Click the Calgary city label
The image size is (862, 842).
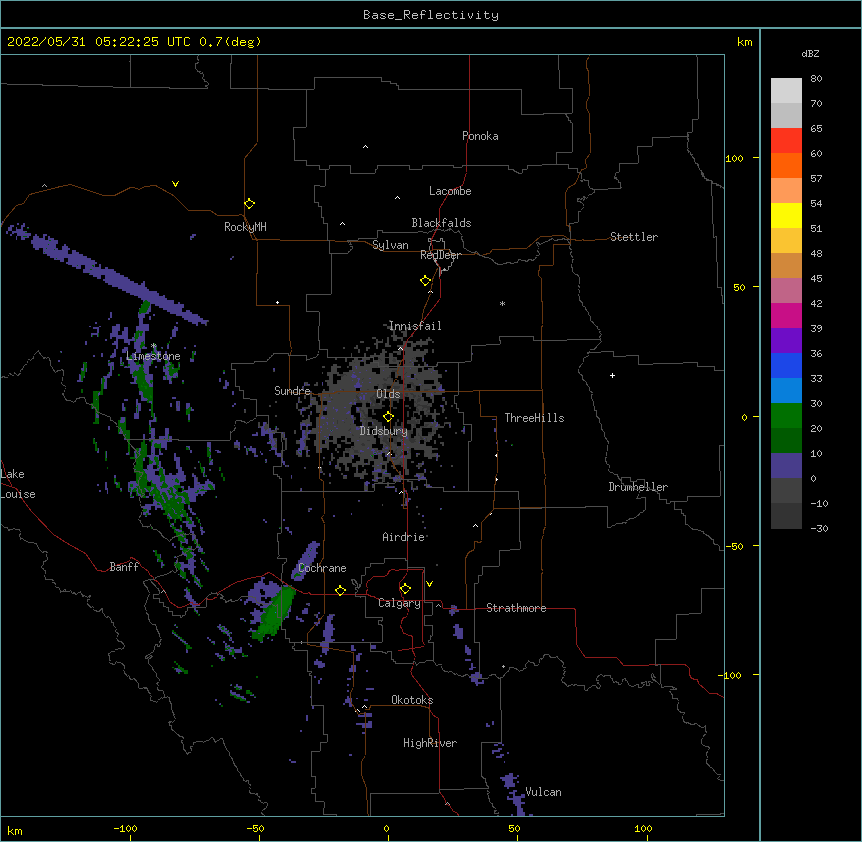click(399, 603)
